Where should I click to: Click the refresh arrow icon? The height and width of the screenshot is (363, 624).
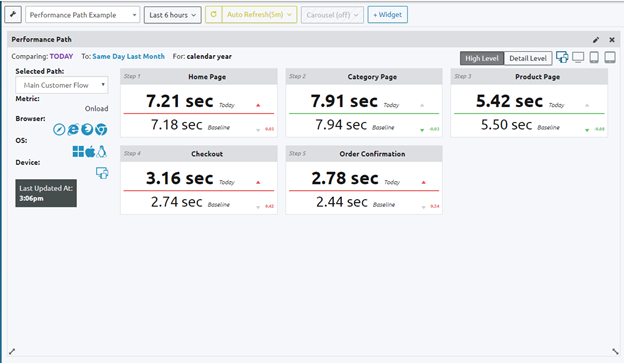[213, 15]
